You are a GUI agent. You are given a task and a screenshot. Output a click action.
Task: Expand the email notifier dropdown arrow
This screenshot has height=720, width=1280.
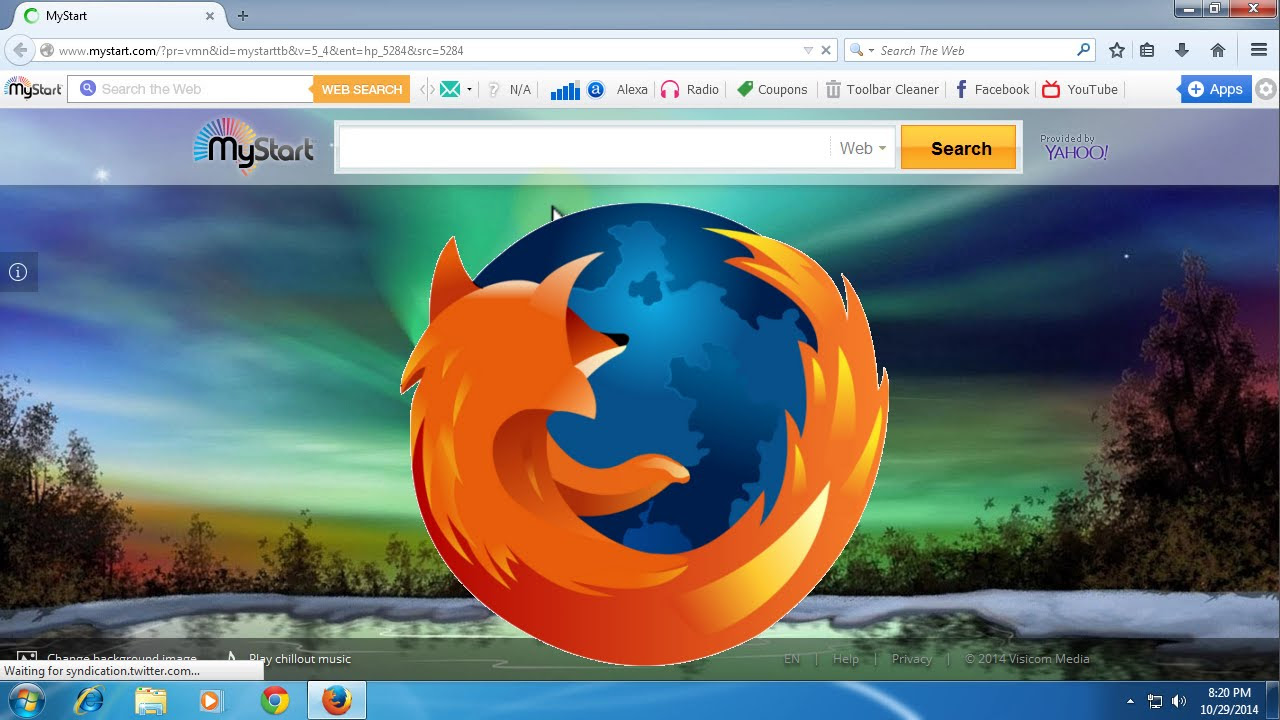(x=469, y=89)
